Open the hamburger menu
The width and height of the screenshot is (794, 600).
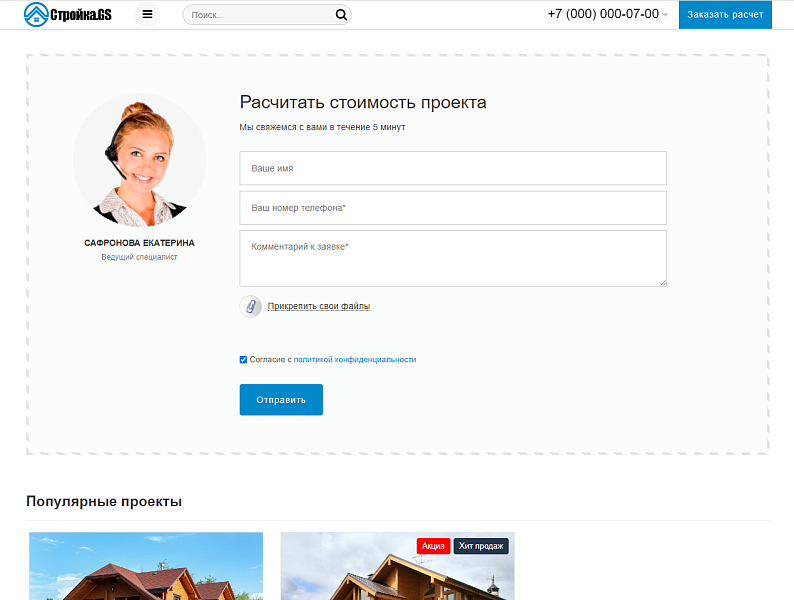coord(147,15)
